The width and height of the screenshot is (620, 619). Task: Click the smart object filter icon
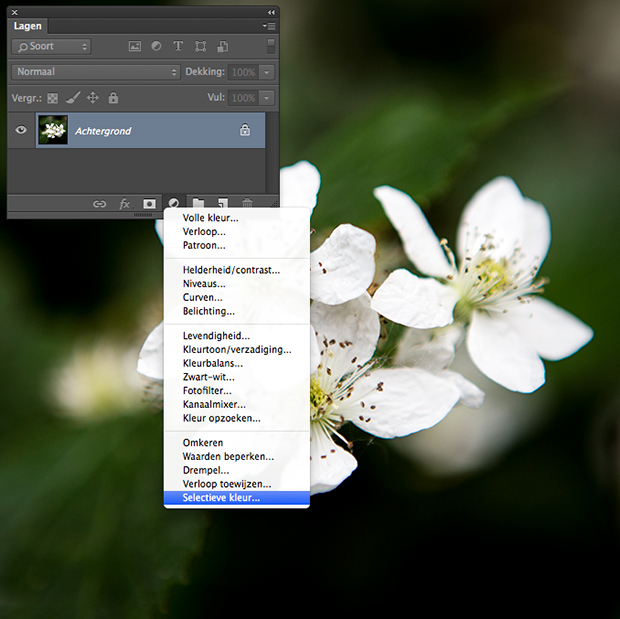[223, 46]
